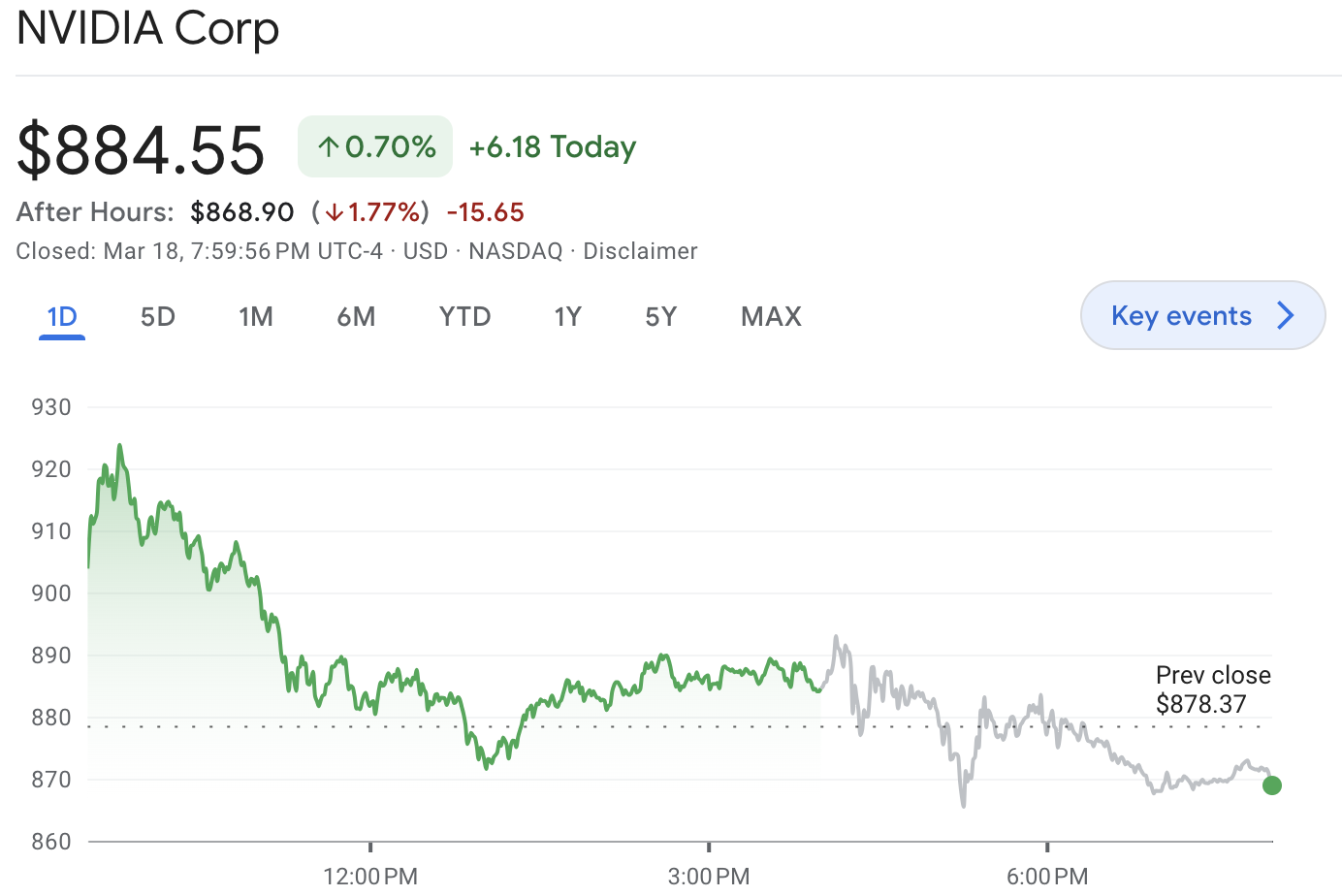Switch to the 5D chart range

point(158,317)
